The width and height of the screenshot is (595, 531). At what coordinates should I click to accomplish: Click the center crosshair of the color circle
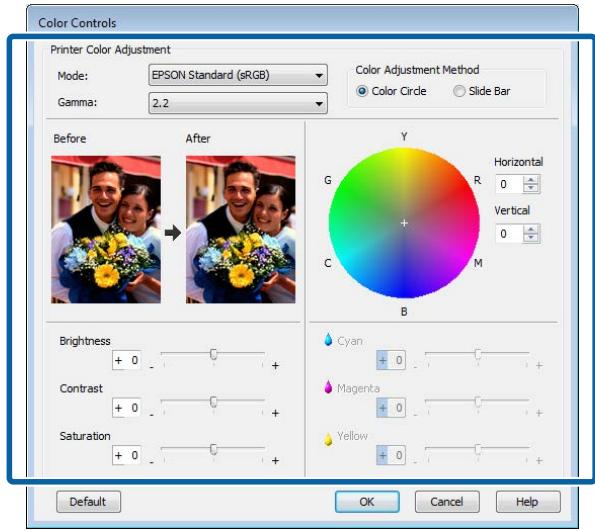click(x=404, y=223)
